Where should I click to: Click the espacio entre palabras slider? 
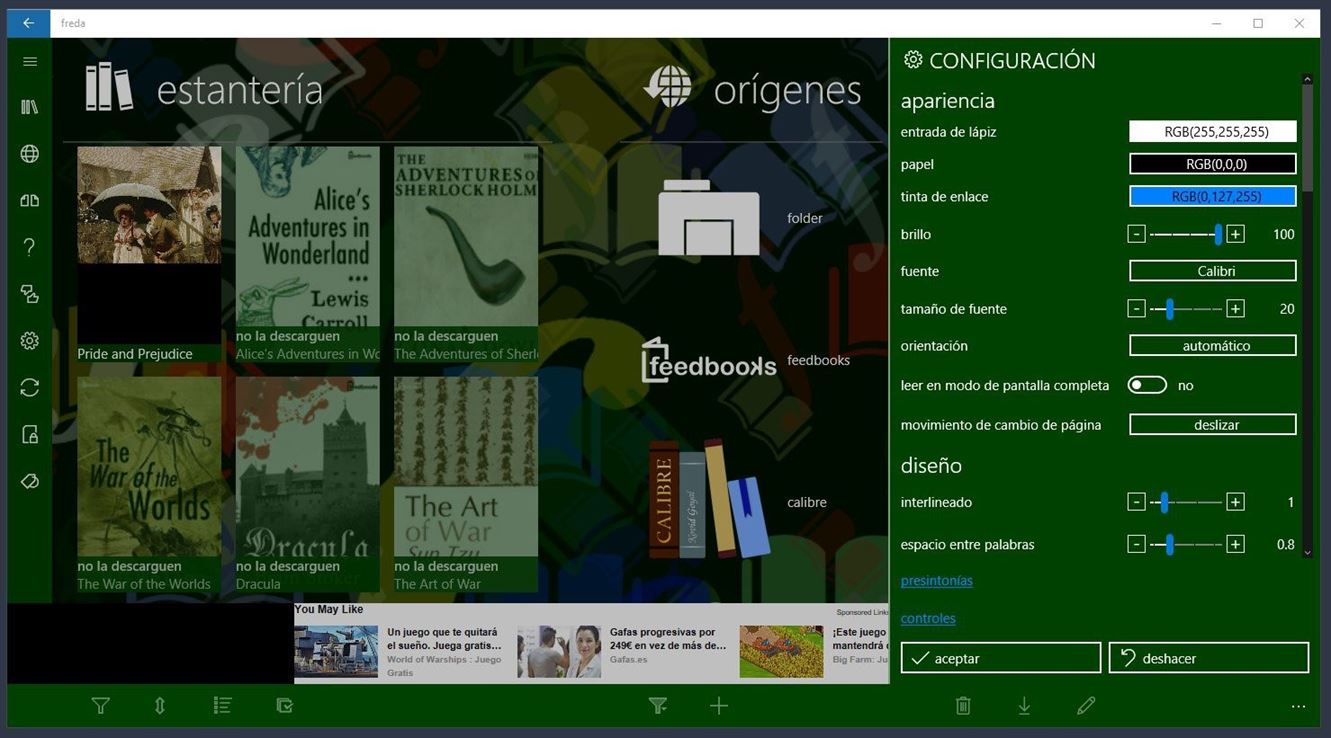point(1186,544)
